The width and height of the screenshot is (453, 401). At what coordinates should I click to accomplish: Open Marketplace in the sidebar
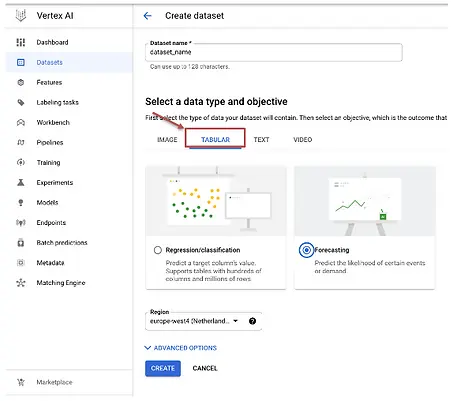[x=69, y=382]
